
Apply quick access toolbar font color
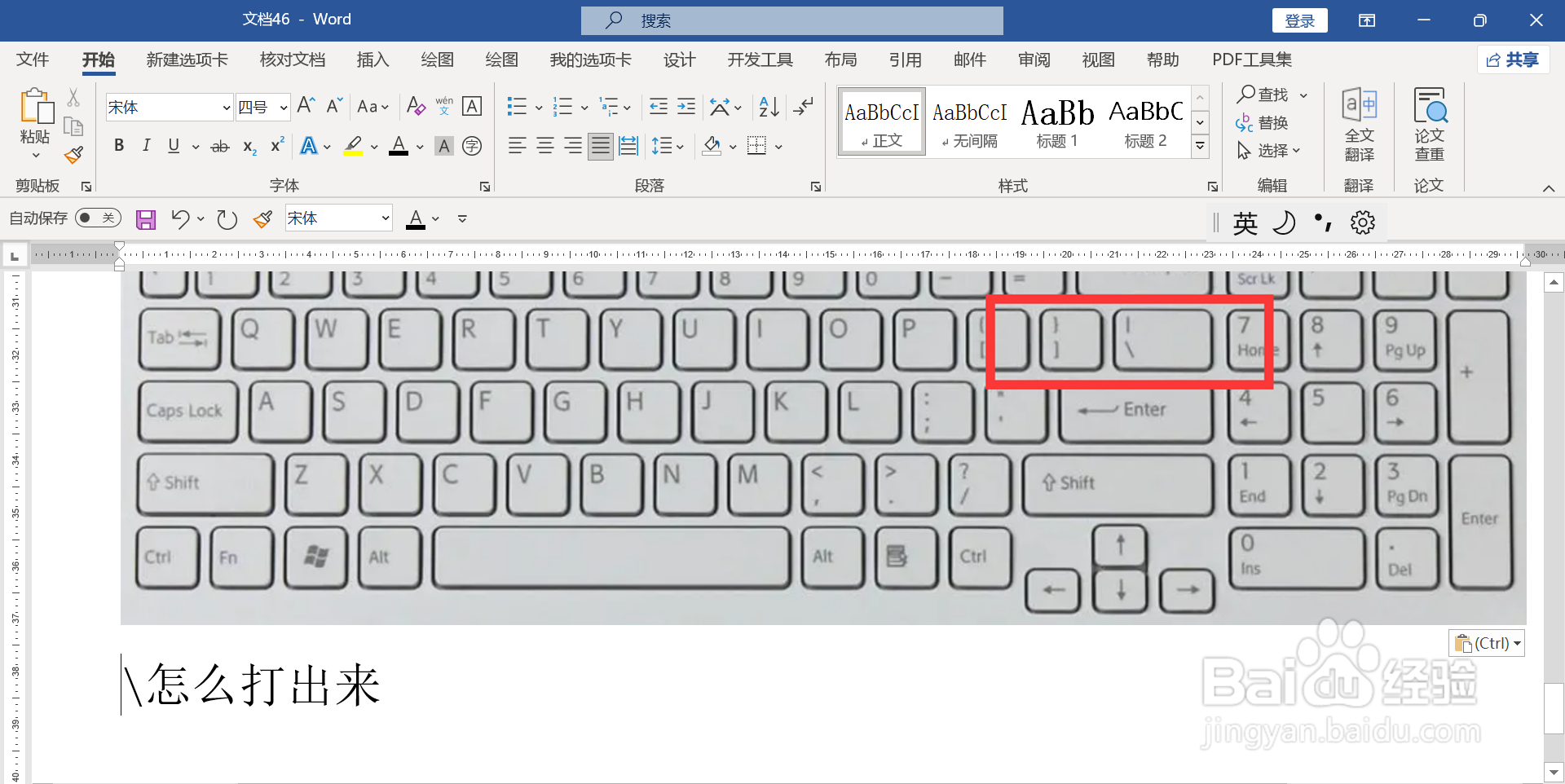coord(416,219)
